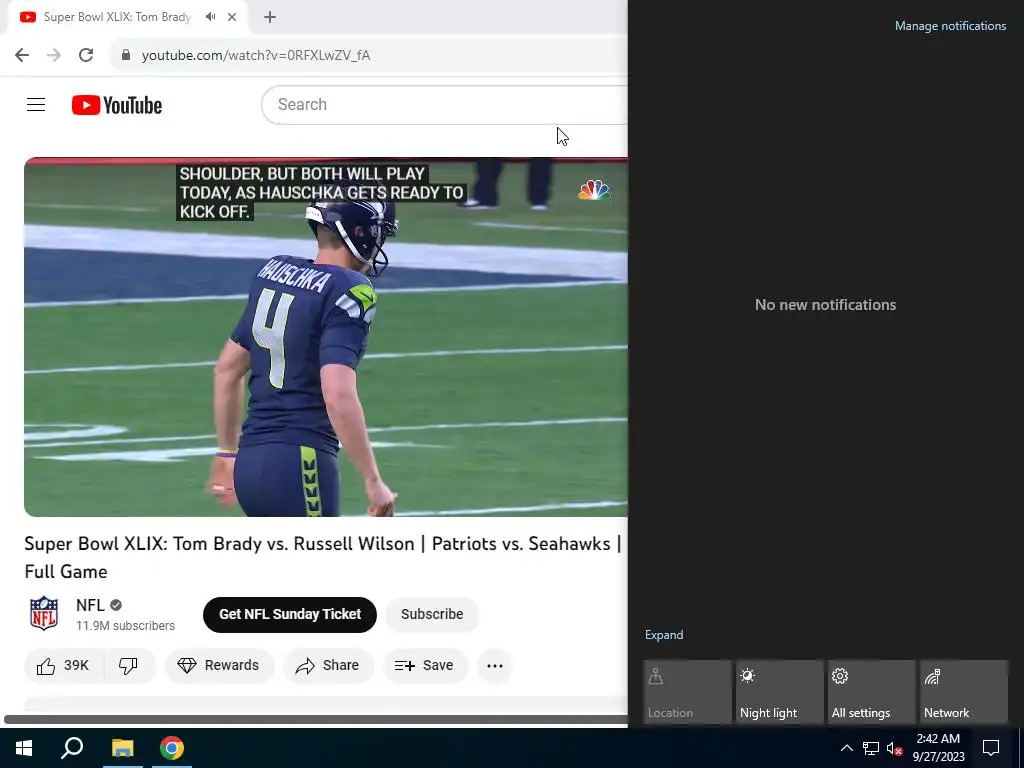The width and height of the screenshot is (1024, 768).
Task: Open the NFL channel name link
Action: 90,605
